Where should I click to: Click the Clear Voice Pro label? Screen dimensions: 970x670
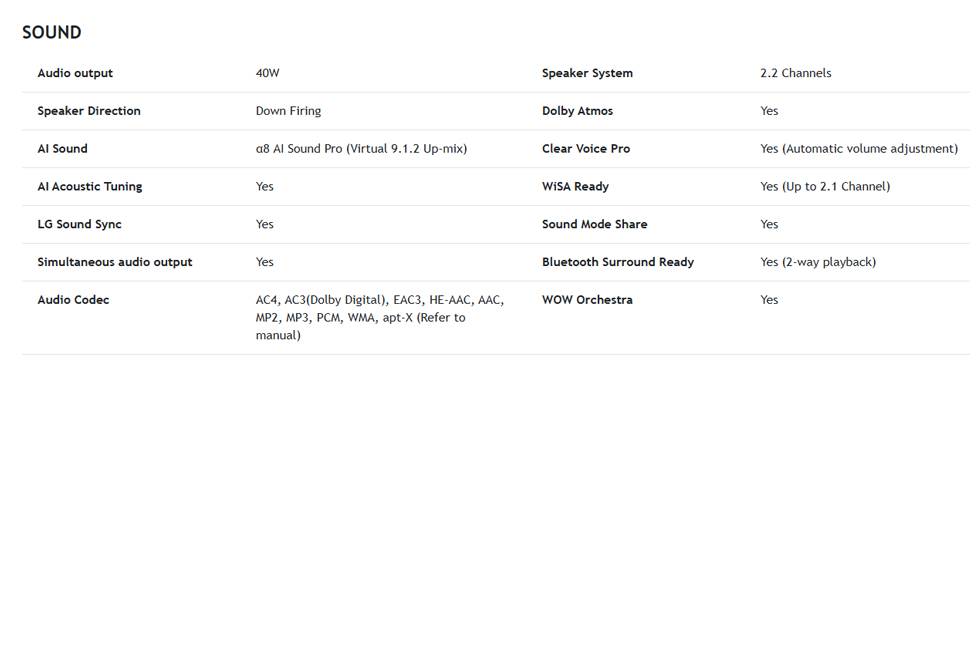586,148
